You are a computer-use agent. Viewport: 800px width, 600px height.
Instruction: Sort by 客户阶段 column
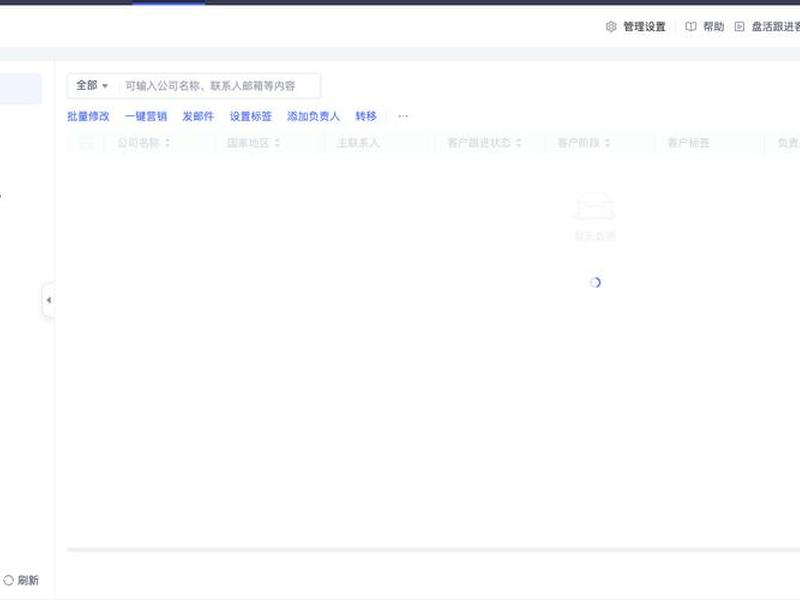coord(607,143)
